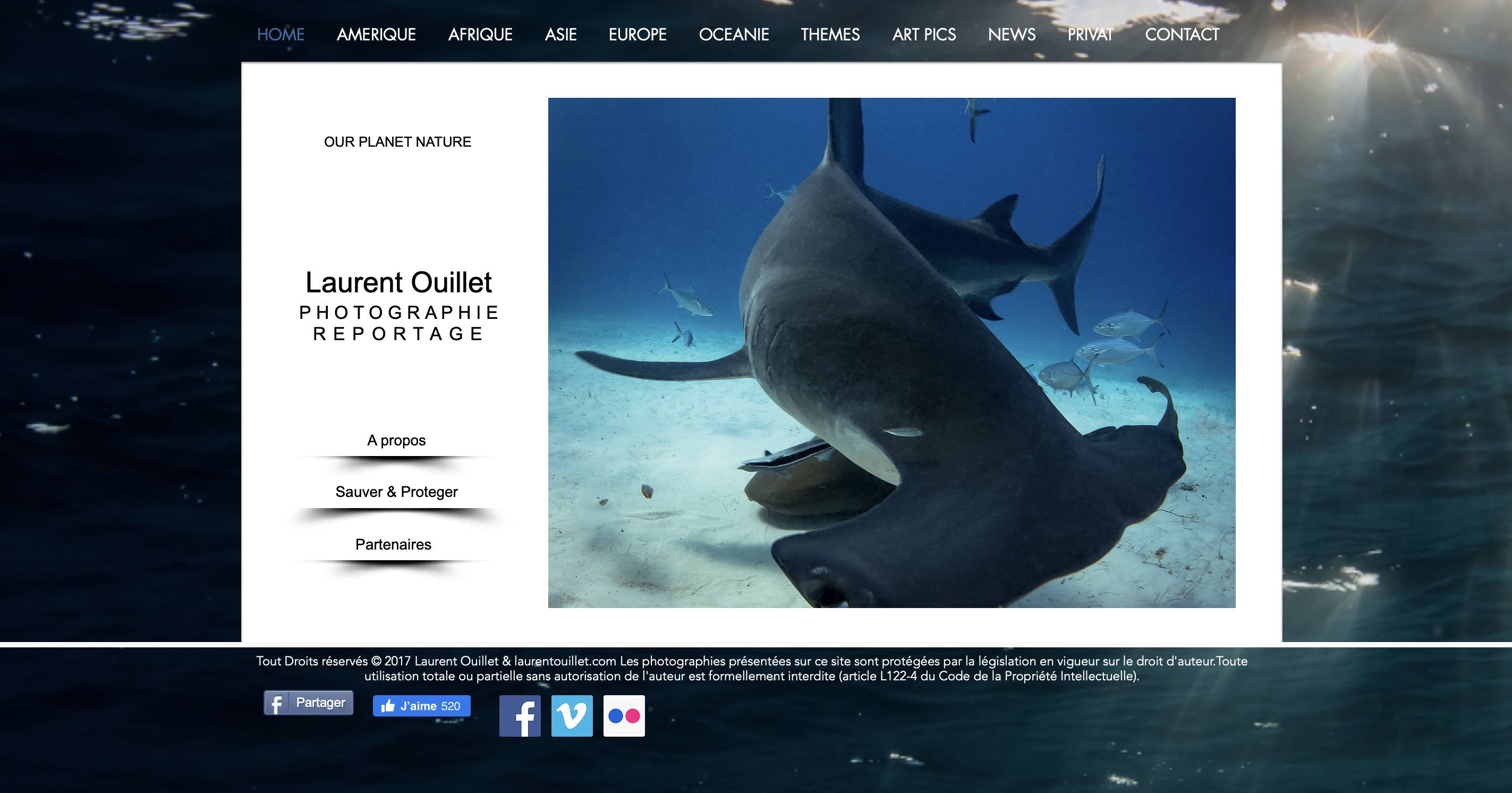Click the REPORTAGE subtitle text
Screen dimensions: 1512x793
point(398,334)
